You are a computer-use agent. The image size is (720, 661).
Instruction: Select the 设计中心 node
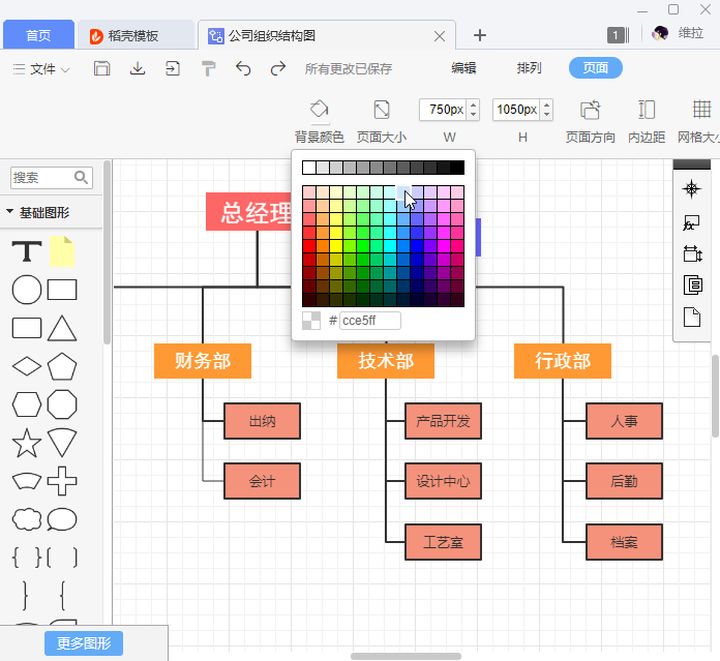(443, 481)
